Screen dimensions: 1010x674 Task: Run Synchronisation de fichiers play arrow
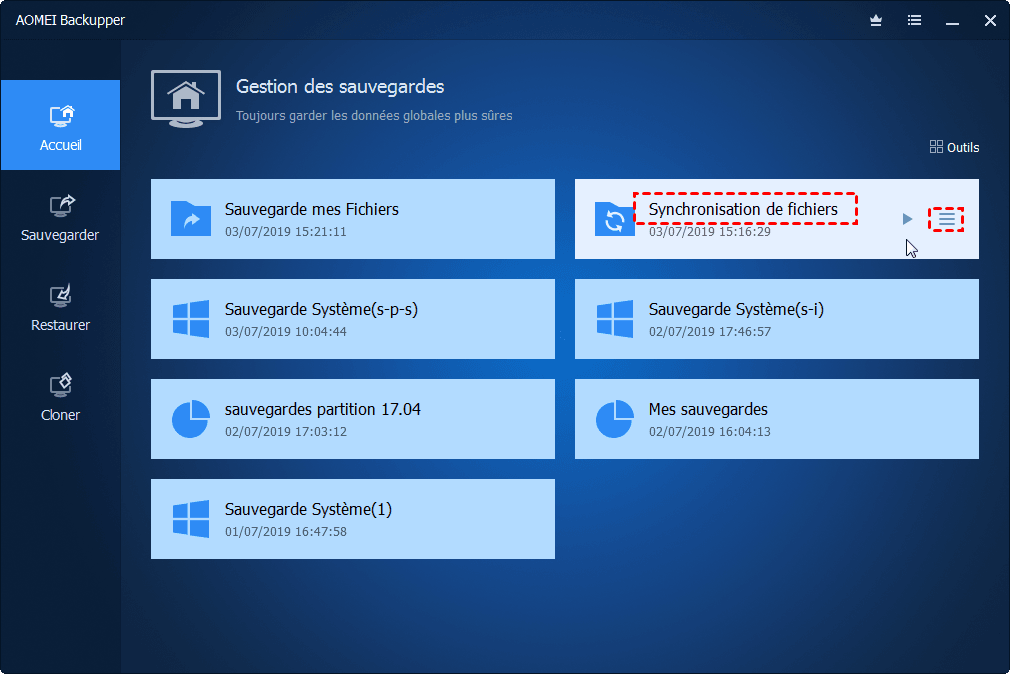pos(908,219)
